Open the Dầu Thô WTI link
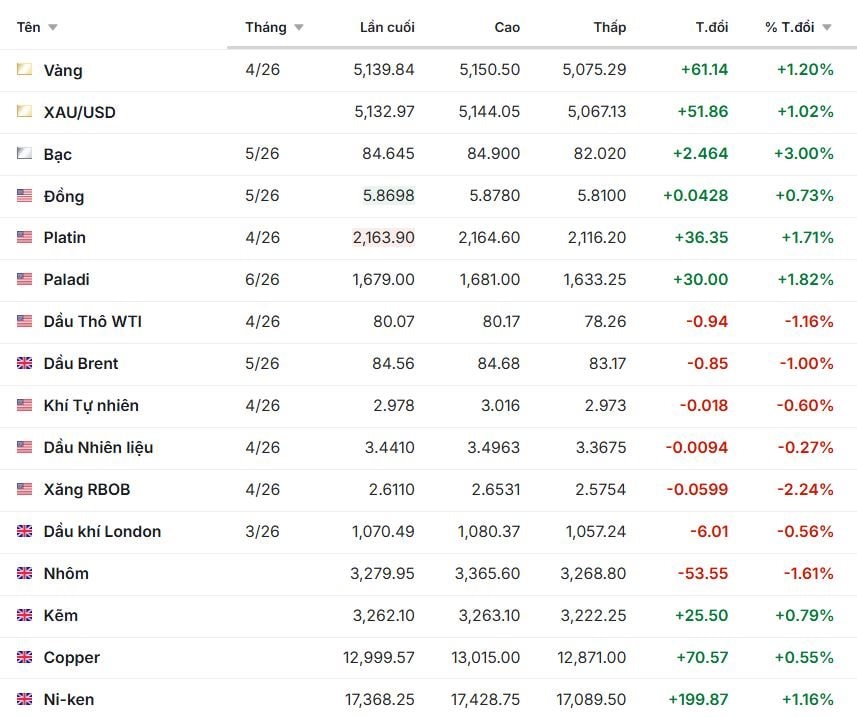This screenshot has height=718, width=857. click(93, 322)
